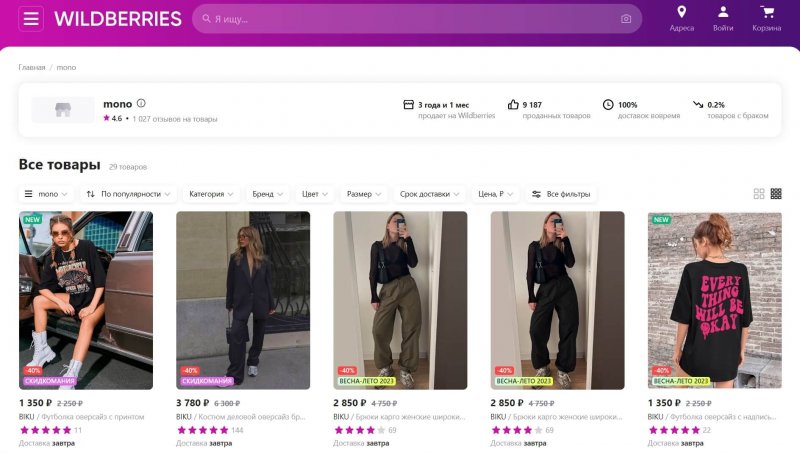Open the pink-print black t-shirt product thumbnail
800x460 pixels.
point(715,300)
